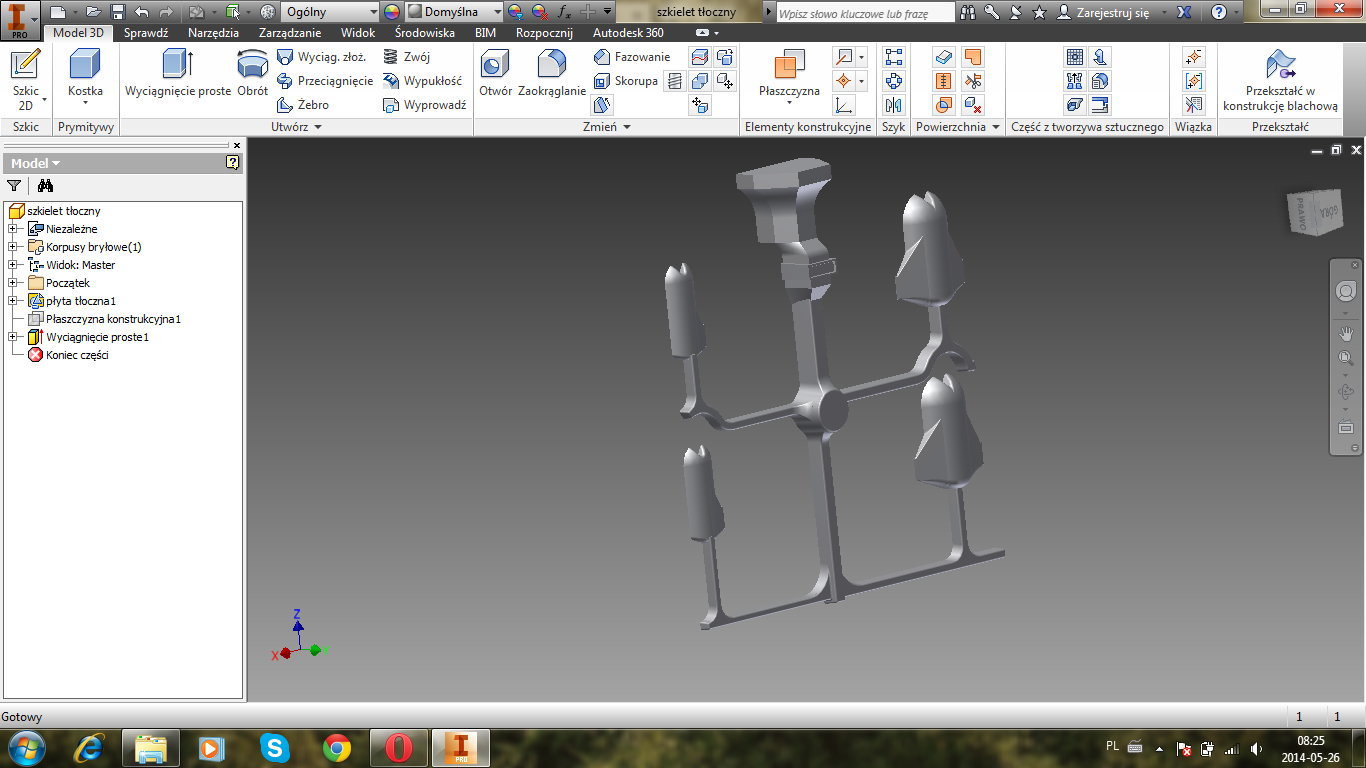Open Chrome from the Windows taskbar
Viewport: 1366px width, 768px height.
point(337,748)
